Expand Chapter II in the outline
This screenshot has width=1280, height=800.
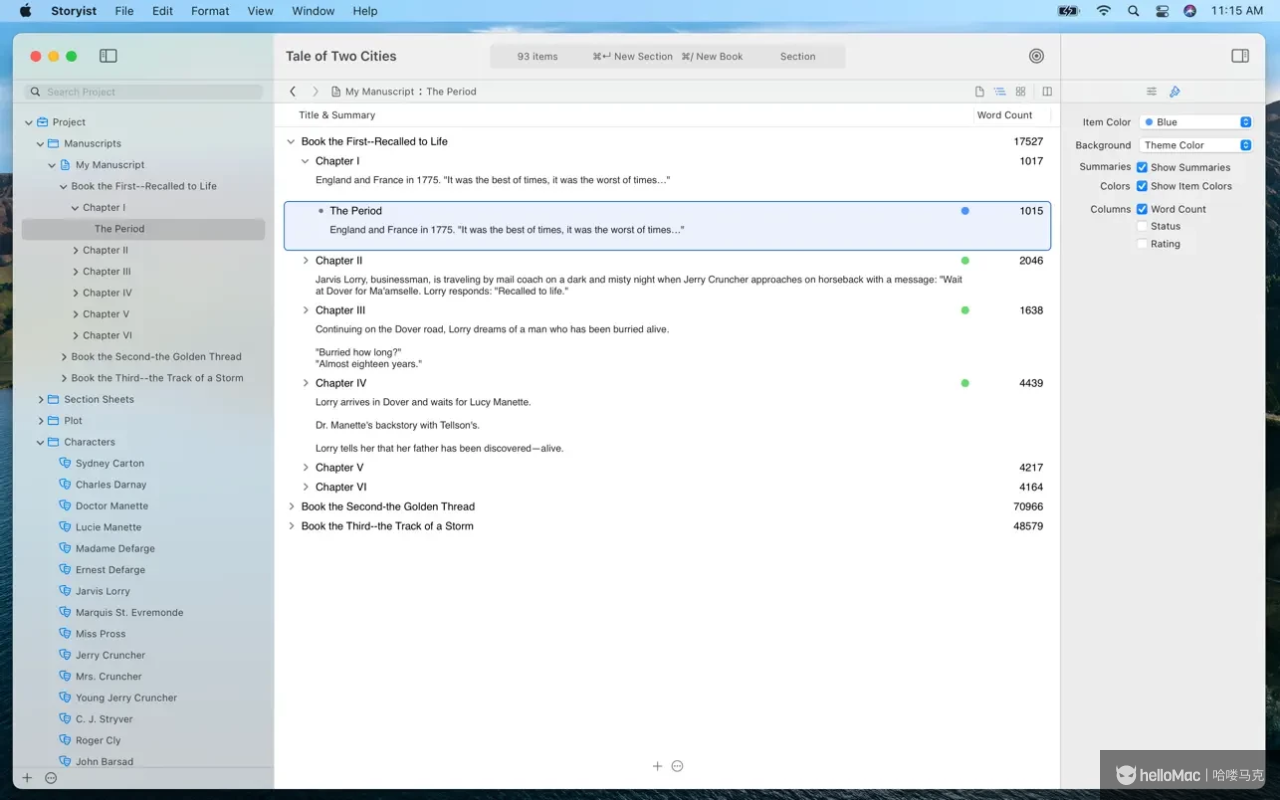(306, 260)
